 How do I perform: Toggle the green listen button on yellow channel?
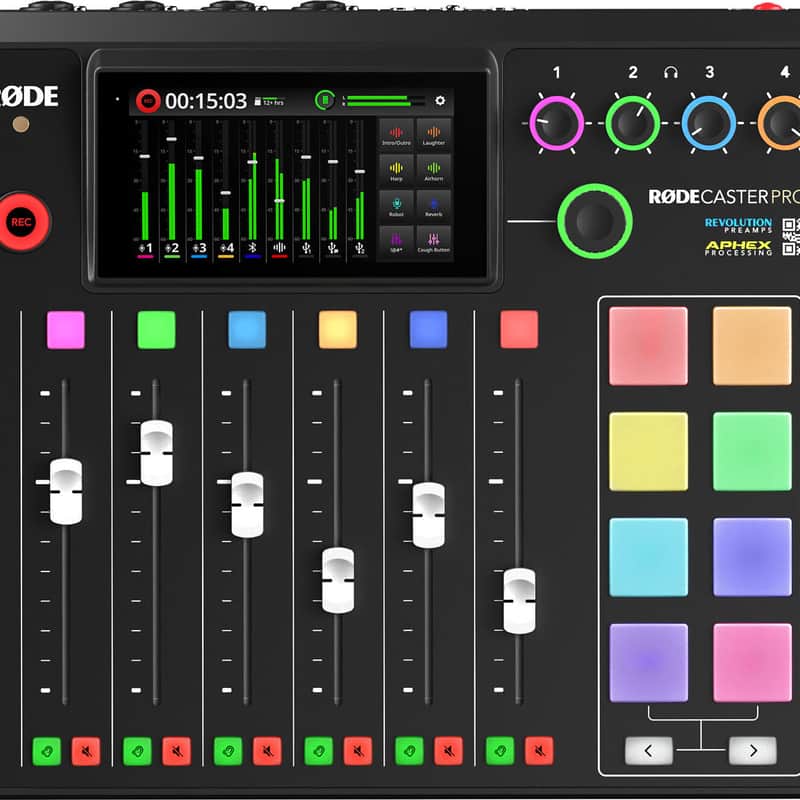click(x=318, y=751)
